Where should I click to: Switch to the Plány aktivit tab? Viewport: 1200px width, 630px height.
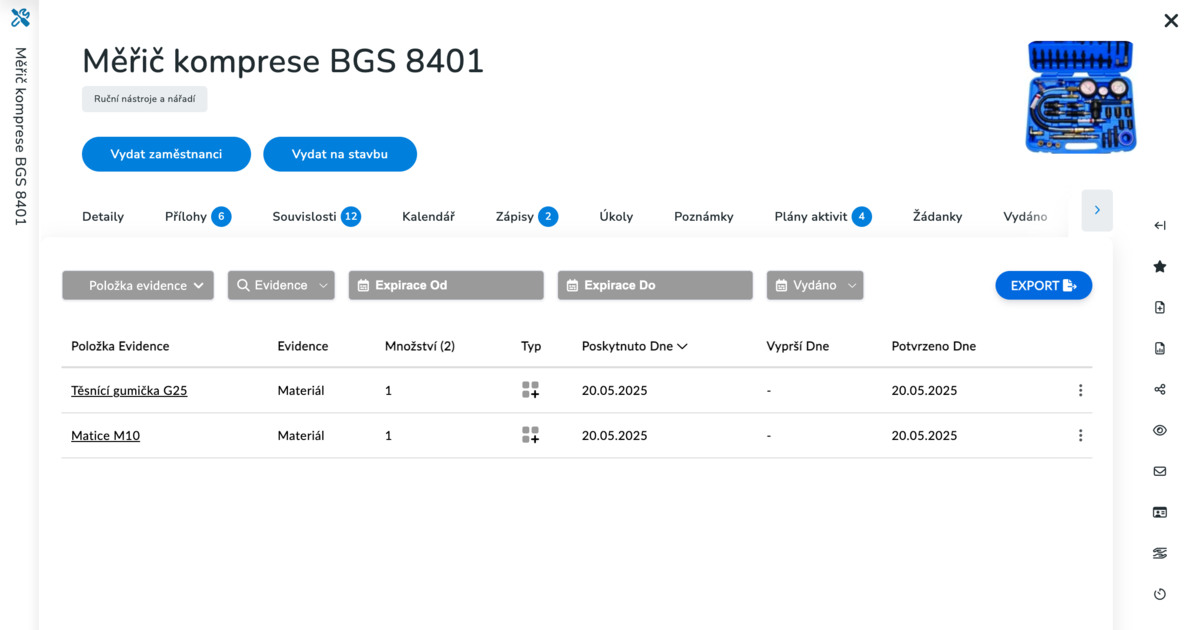[x=823, y=216]
